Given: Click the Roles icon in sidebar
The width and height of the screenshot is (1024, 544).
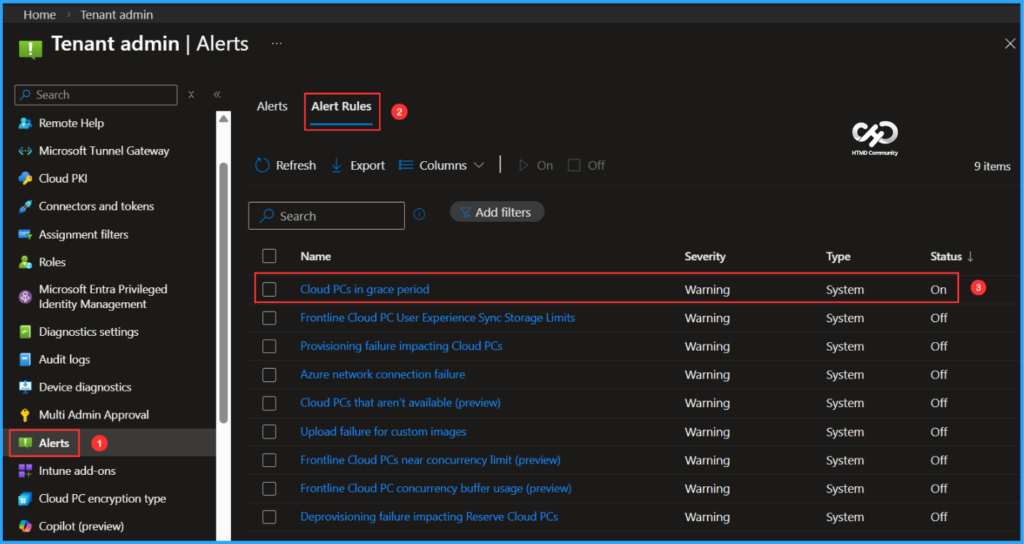Looking at the screenshot, I should pyautogui.click(x=25, y=262).
